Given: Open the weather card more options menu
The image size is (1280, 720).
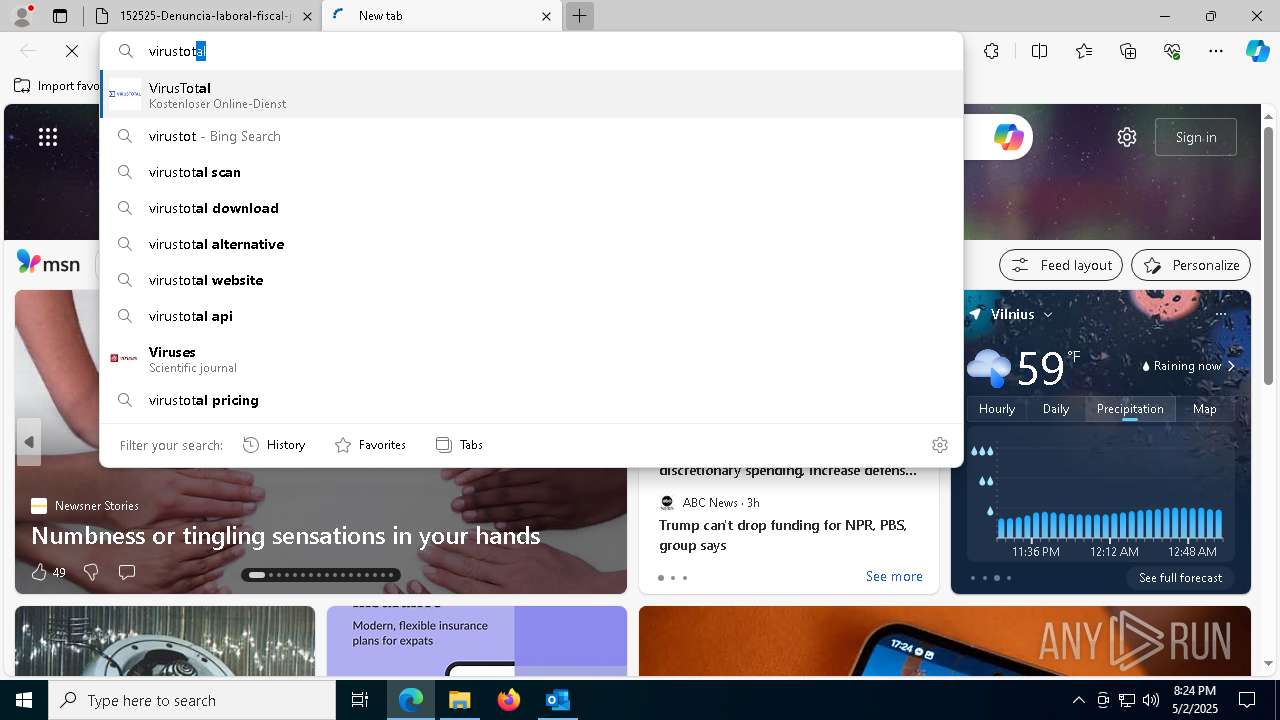Looking at the screenshot, I should [1220, 314].
